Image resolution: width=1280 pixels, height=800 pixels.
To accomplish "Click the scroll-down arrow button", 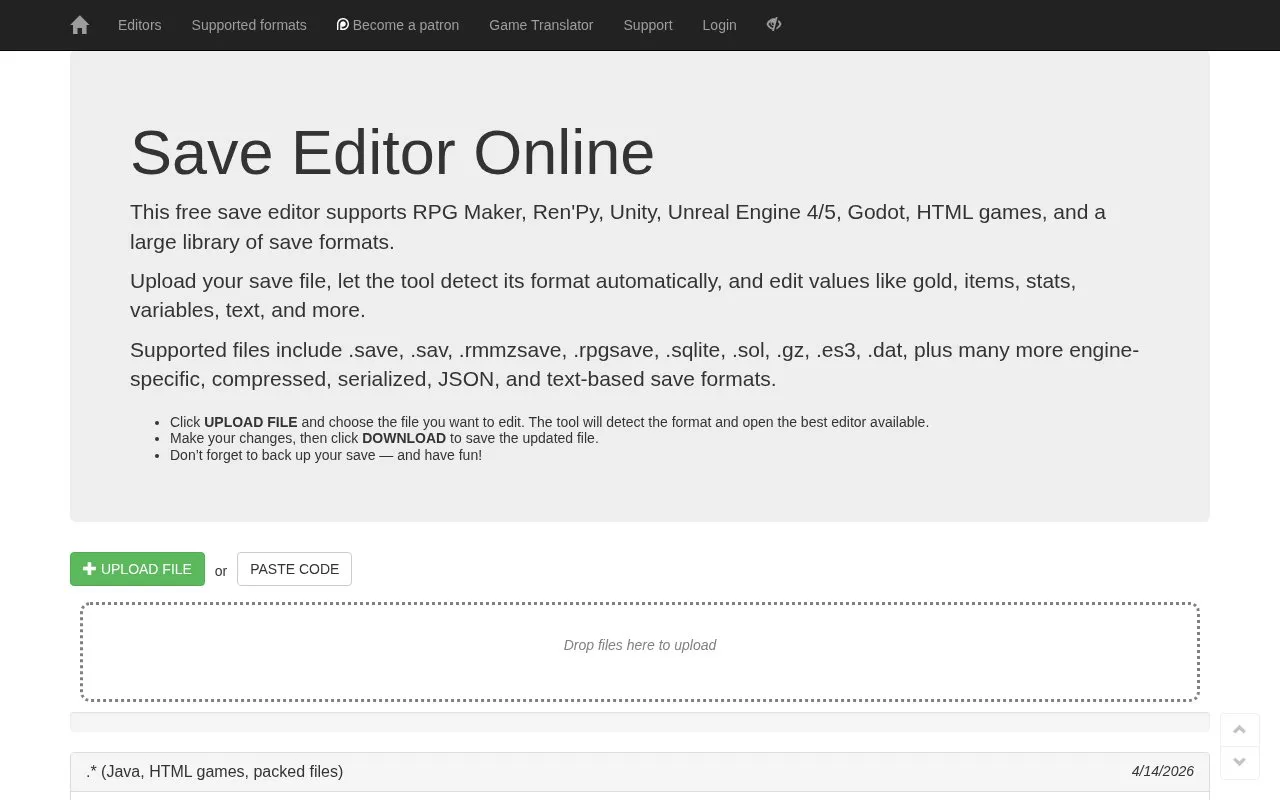I will pyautogui.click(x=1240, y=763).
